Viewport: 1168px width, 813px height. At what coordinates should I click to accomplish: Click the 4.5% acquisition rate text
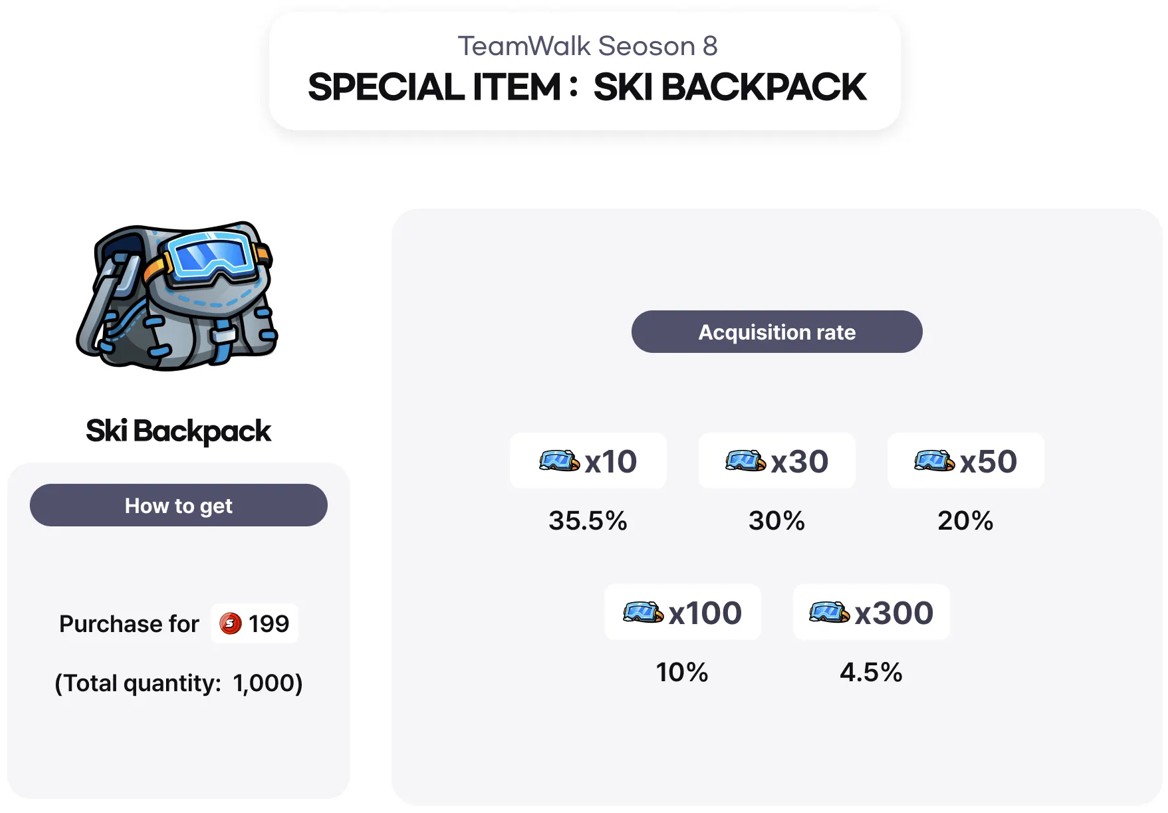pos(871,672)
